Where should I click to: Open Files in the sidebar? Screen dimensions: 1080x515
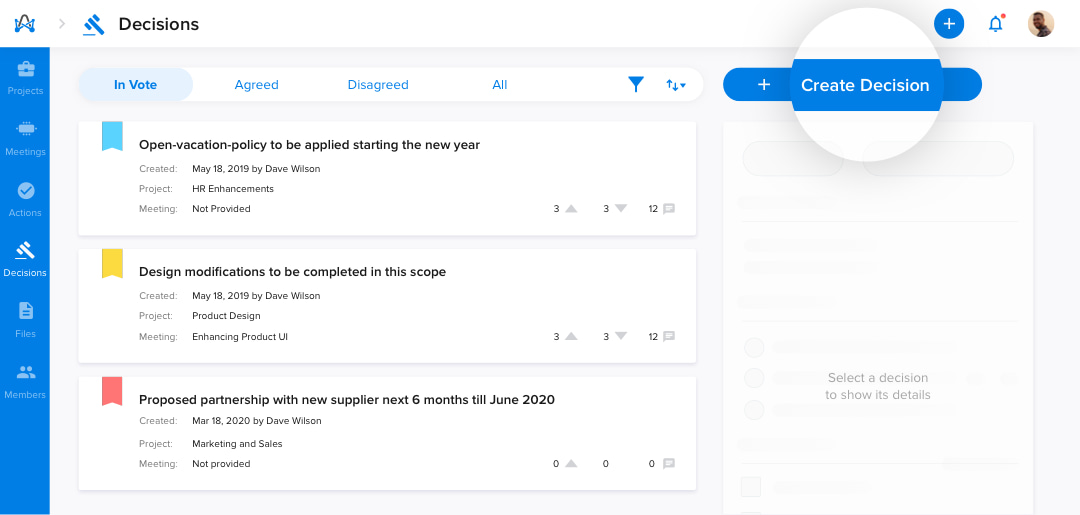pyautogui.click(x=25, y=320)
